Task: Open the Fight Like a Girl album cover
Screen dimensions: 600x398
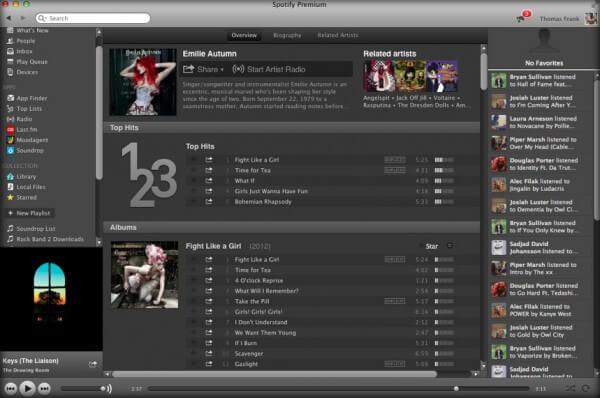Action: pyautogui.click(x=144, y=275)
